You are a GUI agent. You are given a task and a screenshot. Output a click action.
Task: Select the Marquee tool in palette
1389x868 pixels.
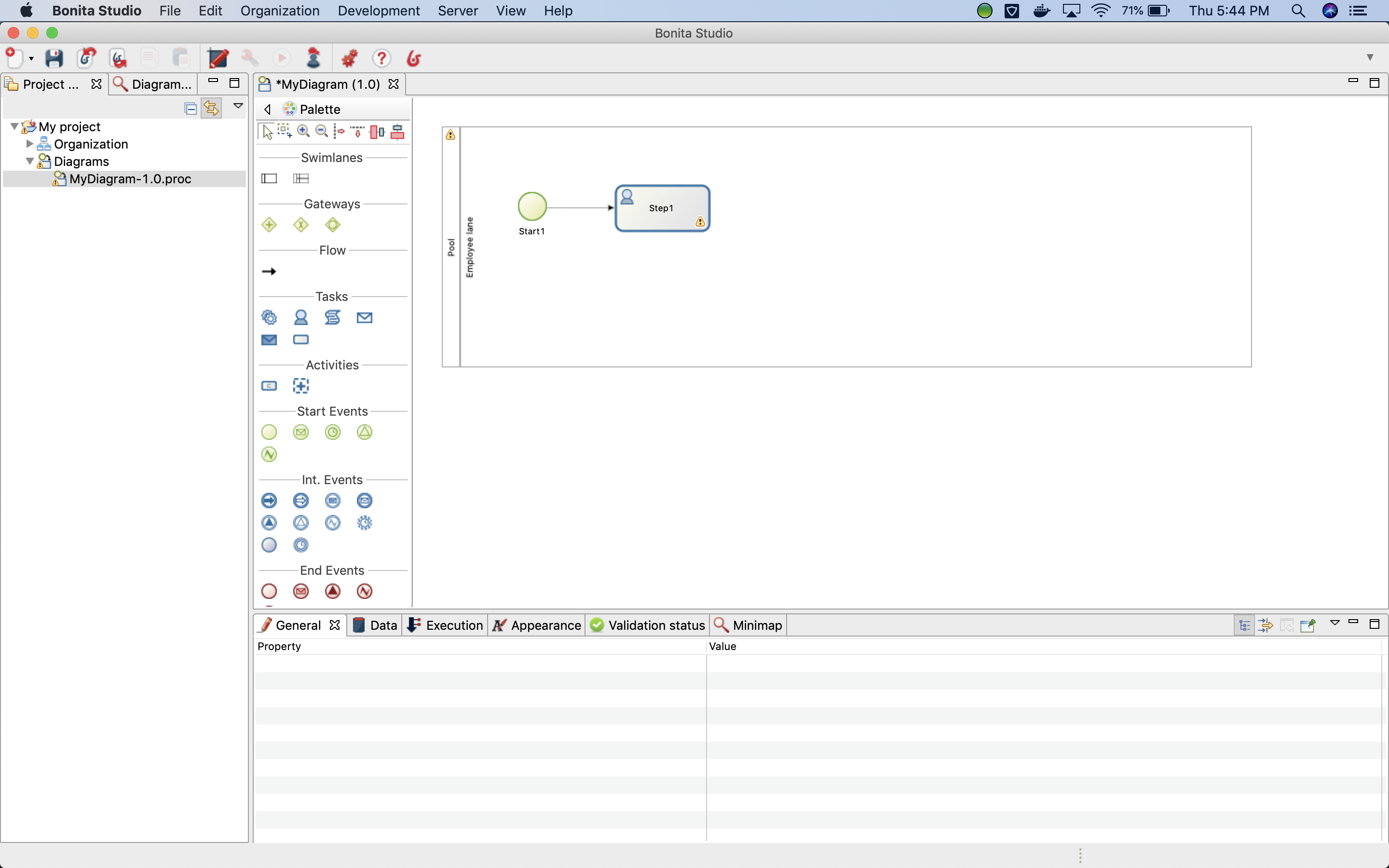285,132
